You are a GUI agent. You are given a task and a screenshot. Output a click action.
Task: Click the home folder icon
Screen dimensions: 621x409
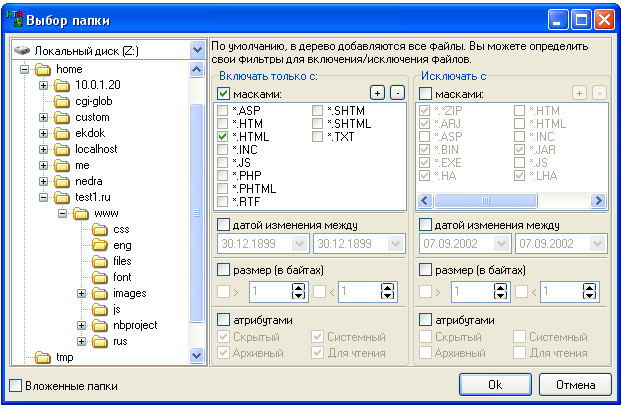(43, 69)
